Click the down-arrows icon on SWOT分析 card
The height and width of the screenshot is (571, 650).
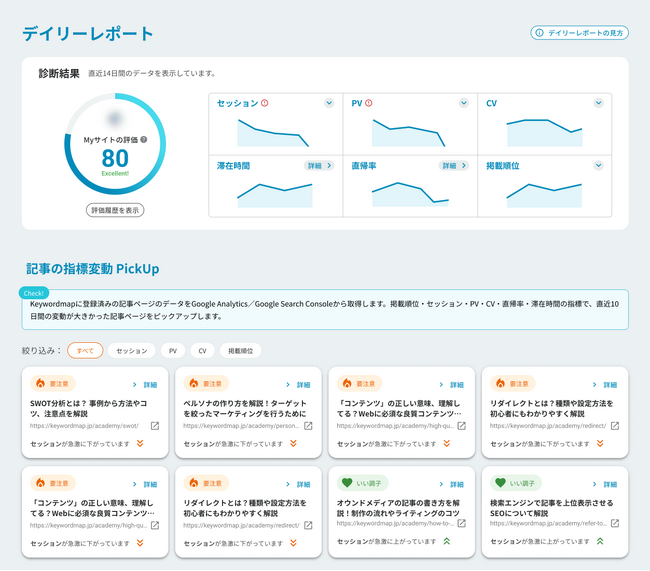pos(140,443)
